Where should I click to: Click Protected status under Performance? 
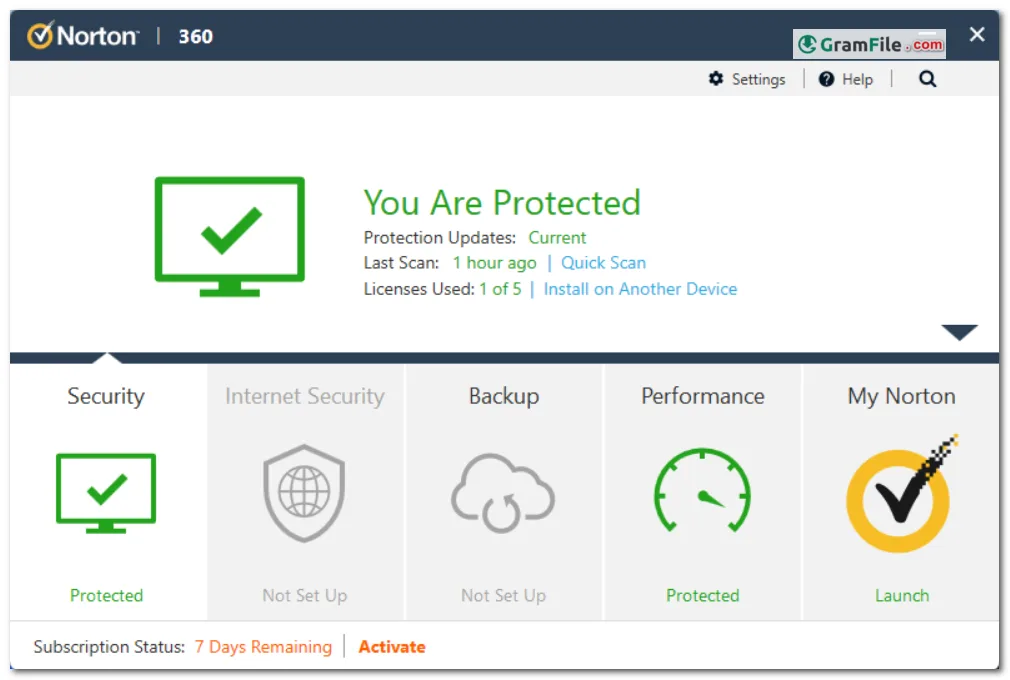pos(703,596)
